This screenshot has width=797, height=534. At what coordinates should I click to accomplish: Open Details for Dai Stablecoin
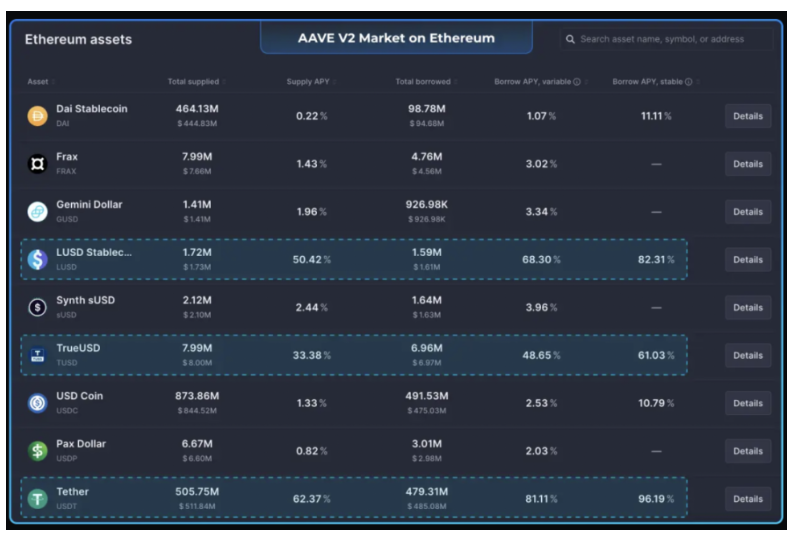point(748,116)
